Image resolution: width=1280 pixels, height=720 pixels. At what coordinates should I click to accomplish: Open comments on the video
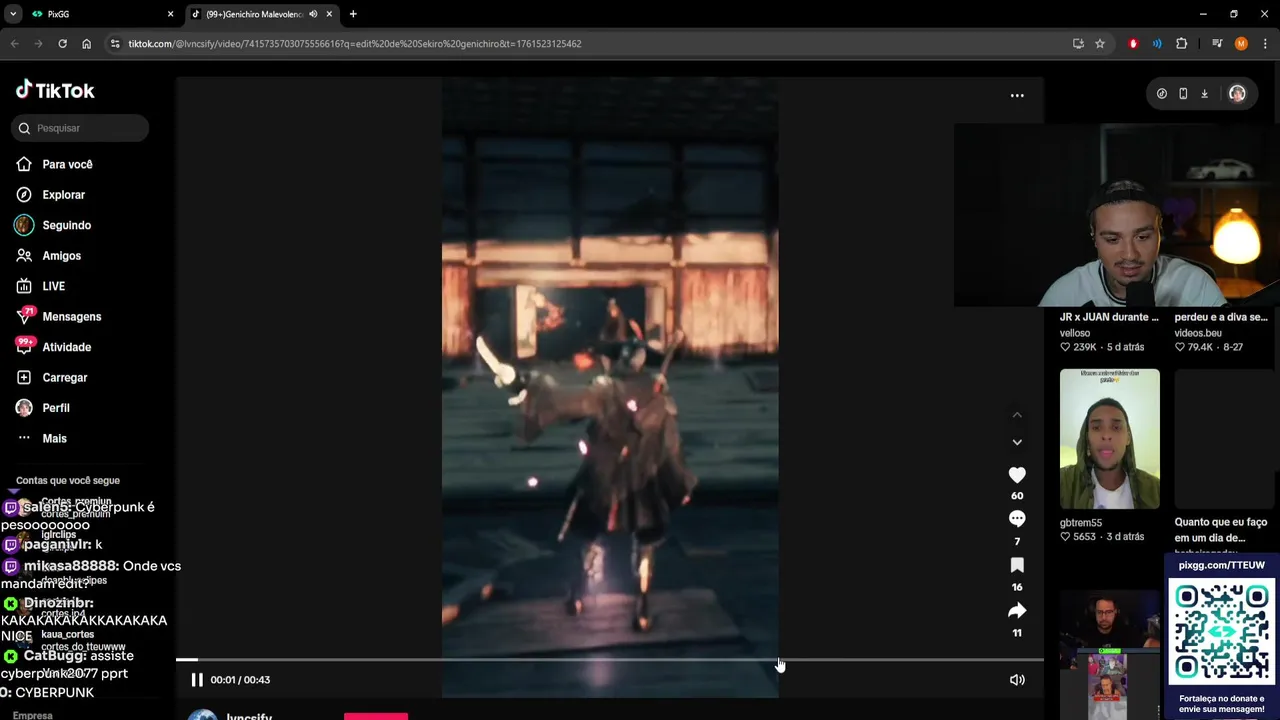[1017, 519]
